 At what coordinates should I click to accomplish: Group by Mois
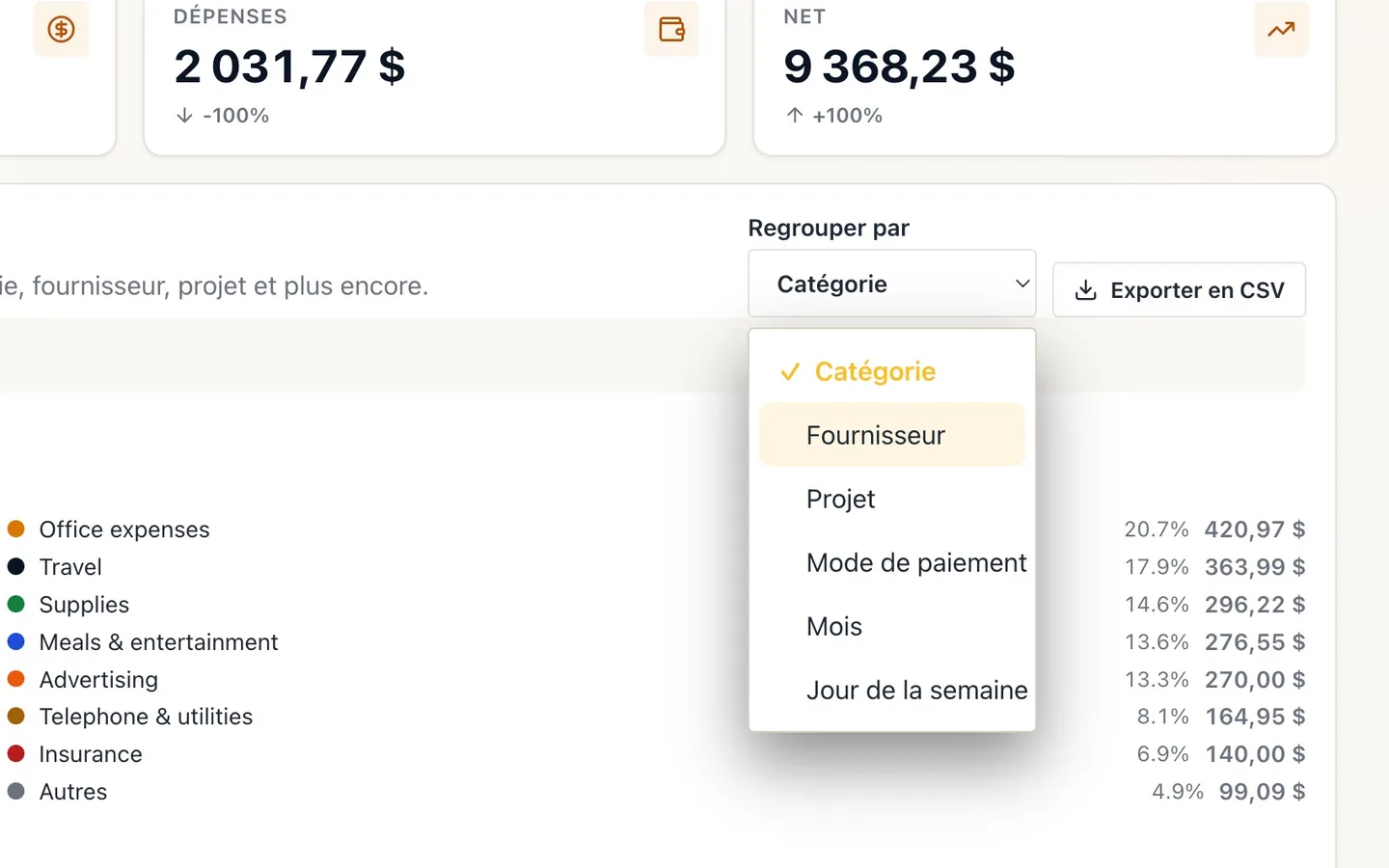[x=892, y=626]
